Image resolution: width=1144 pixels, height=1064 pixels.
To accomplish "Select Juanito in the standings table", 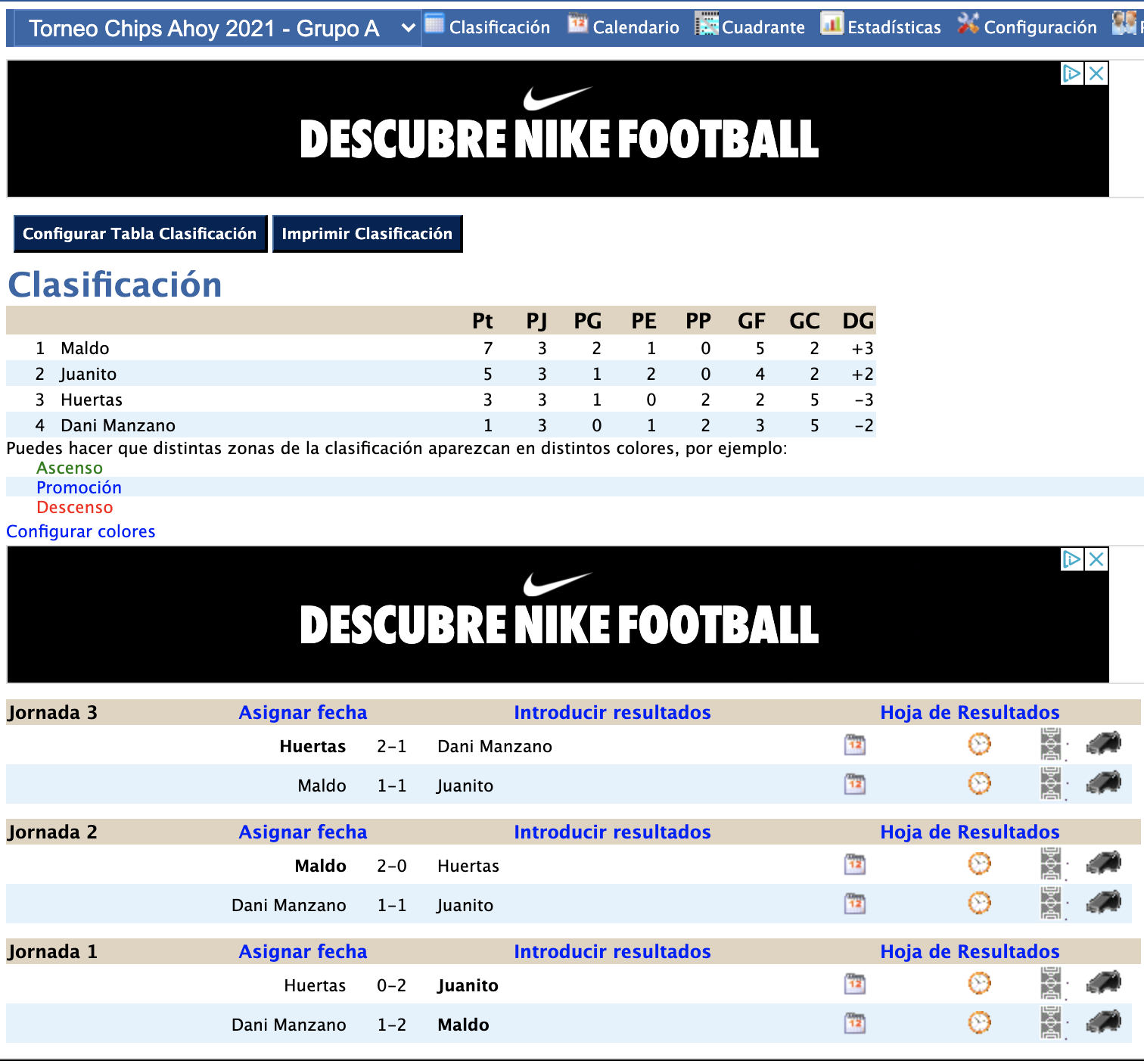I will pos(89,374).
